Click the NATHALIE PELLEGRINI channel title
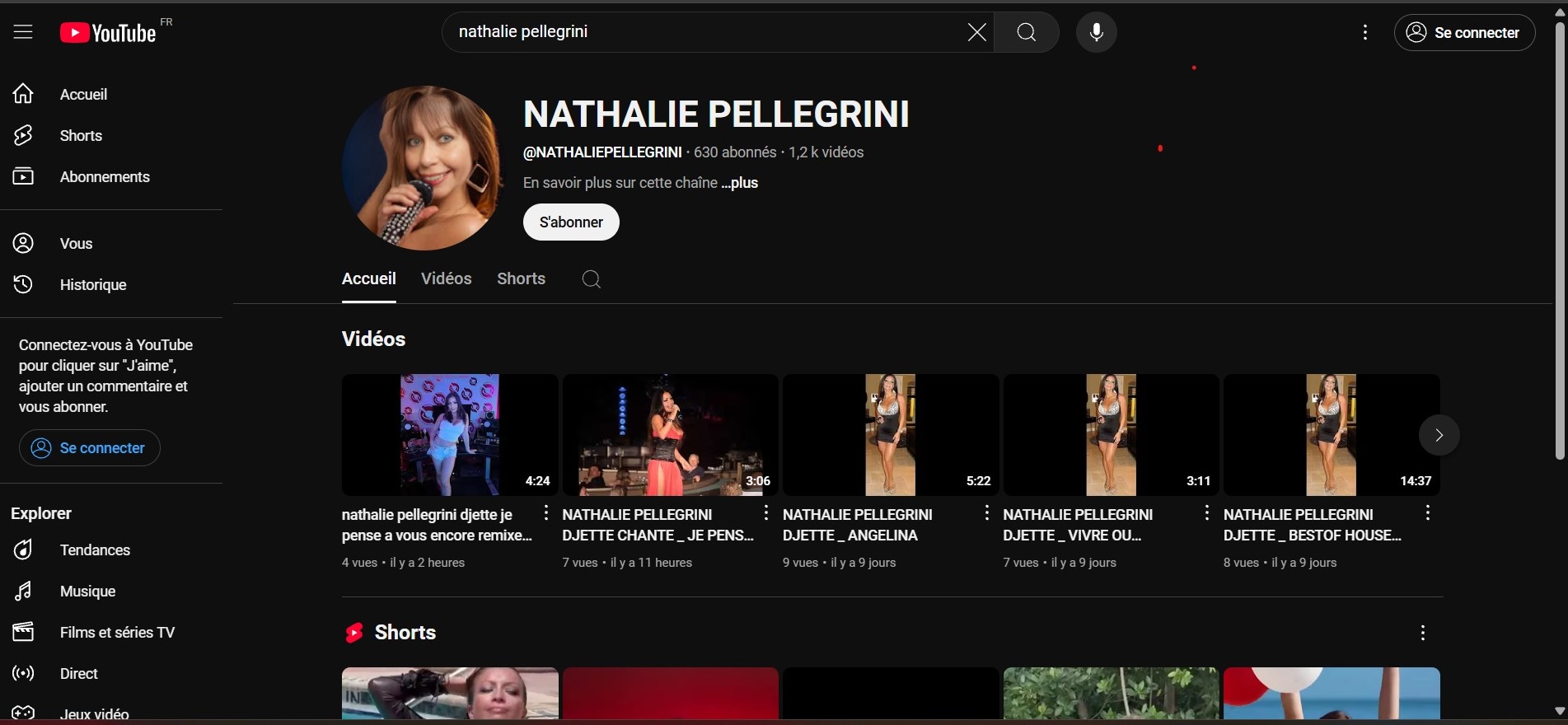Viewport: 1568px width, 725px height. (x=717, y=115)
